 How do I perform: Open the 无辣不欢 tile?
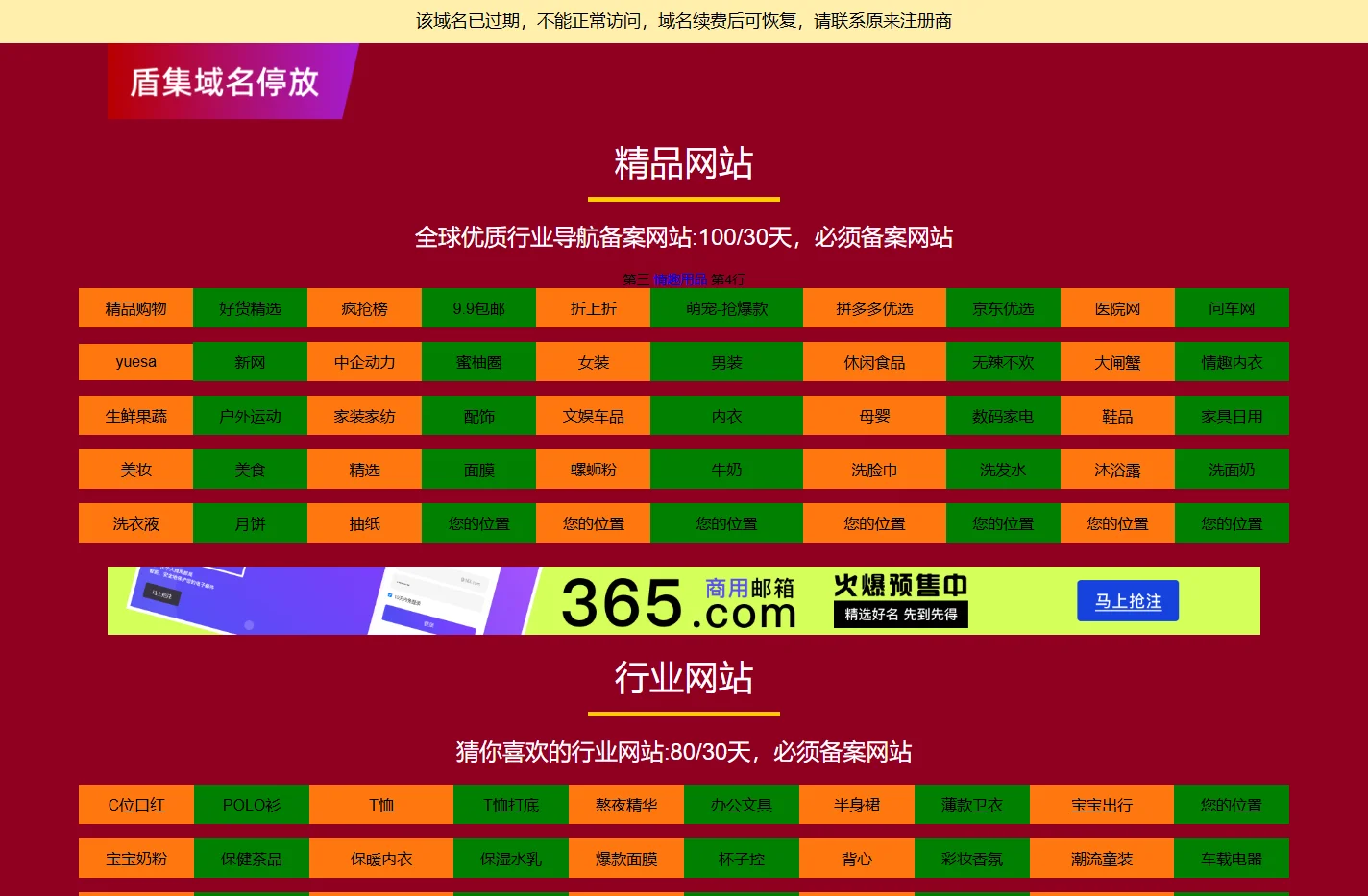1003,362
